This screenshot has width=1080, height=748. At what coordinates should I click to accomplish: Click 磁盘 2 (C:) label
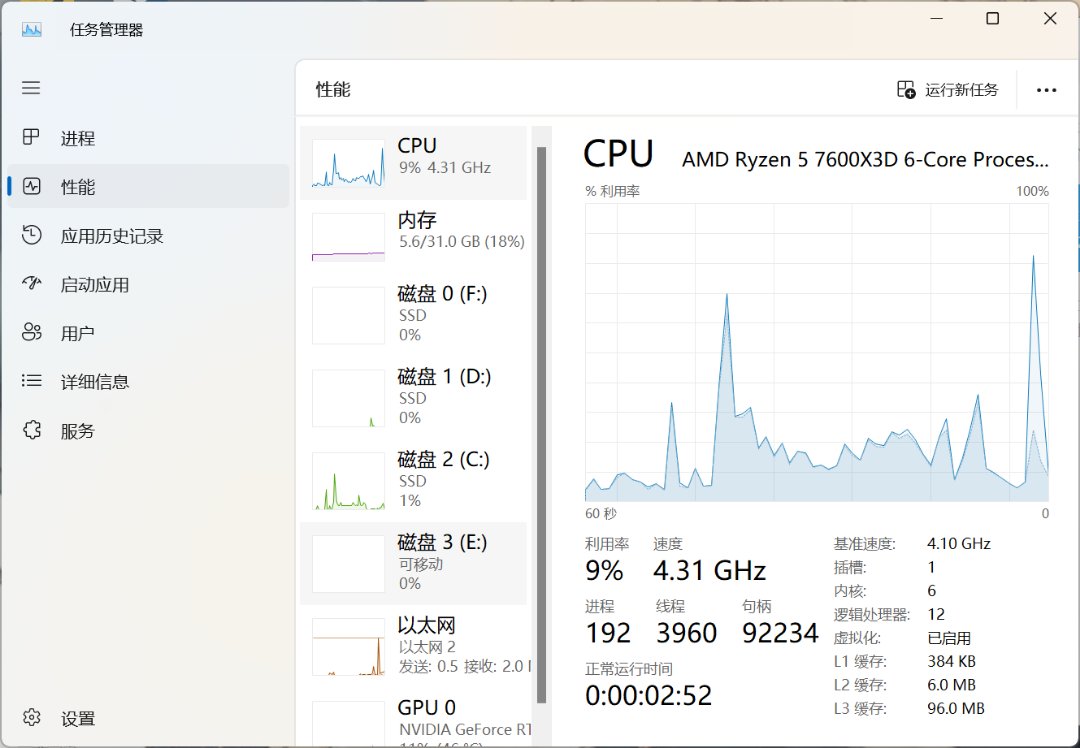click(444, 459)
